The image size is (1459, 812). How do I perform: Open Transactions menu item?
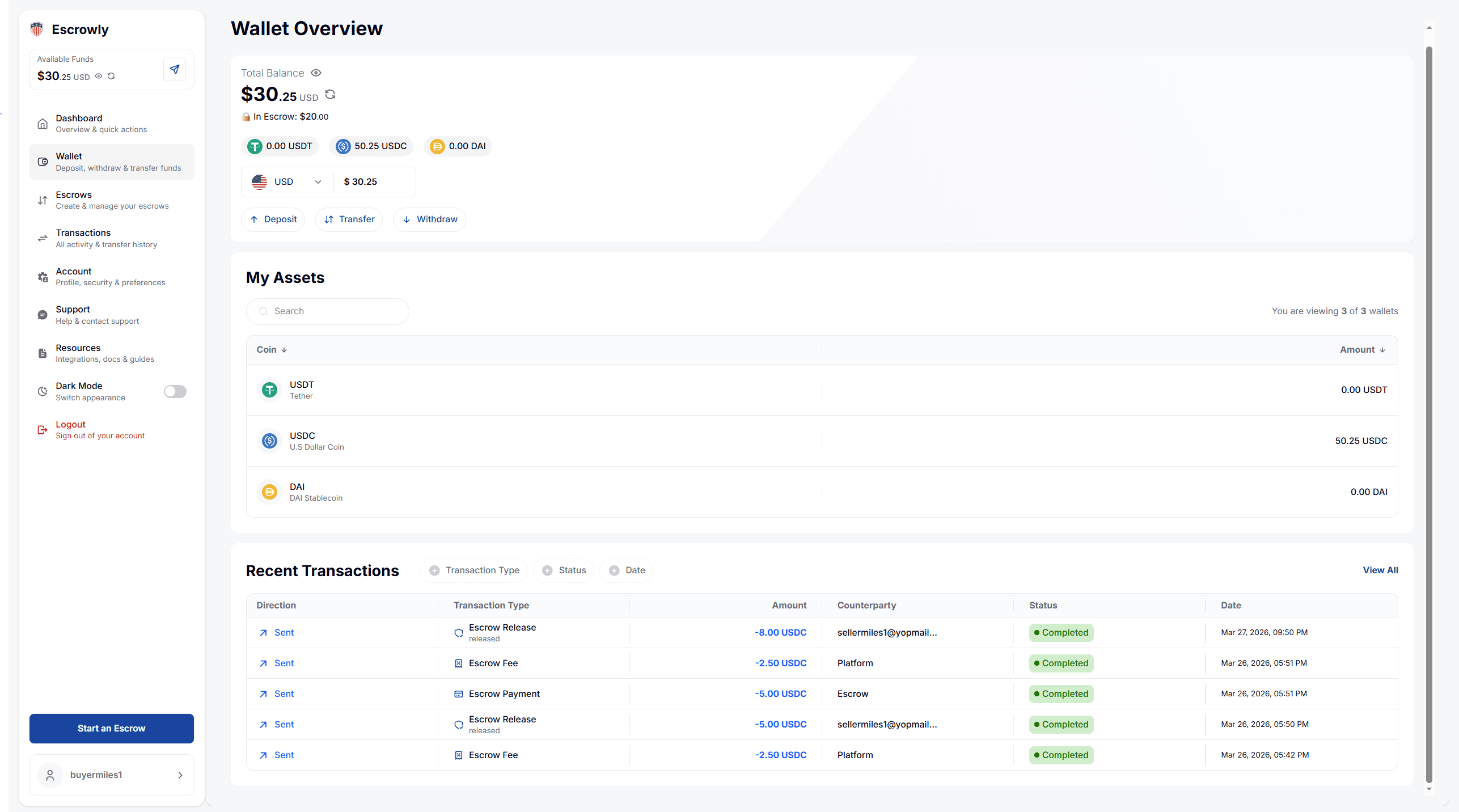click(x=112, y=239)
